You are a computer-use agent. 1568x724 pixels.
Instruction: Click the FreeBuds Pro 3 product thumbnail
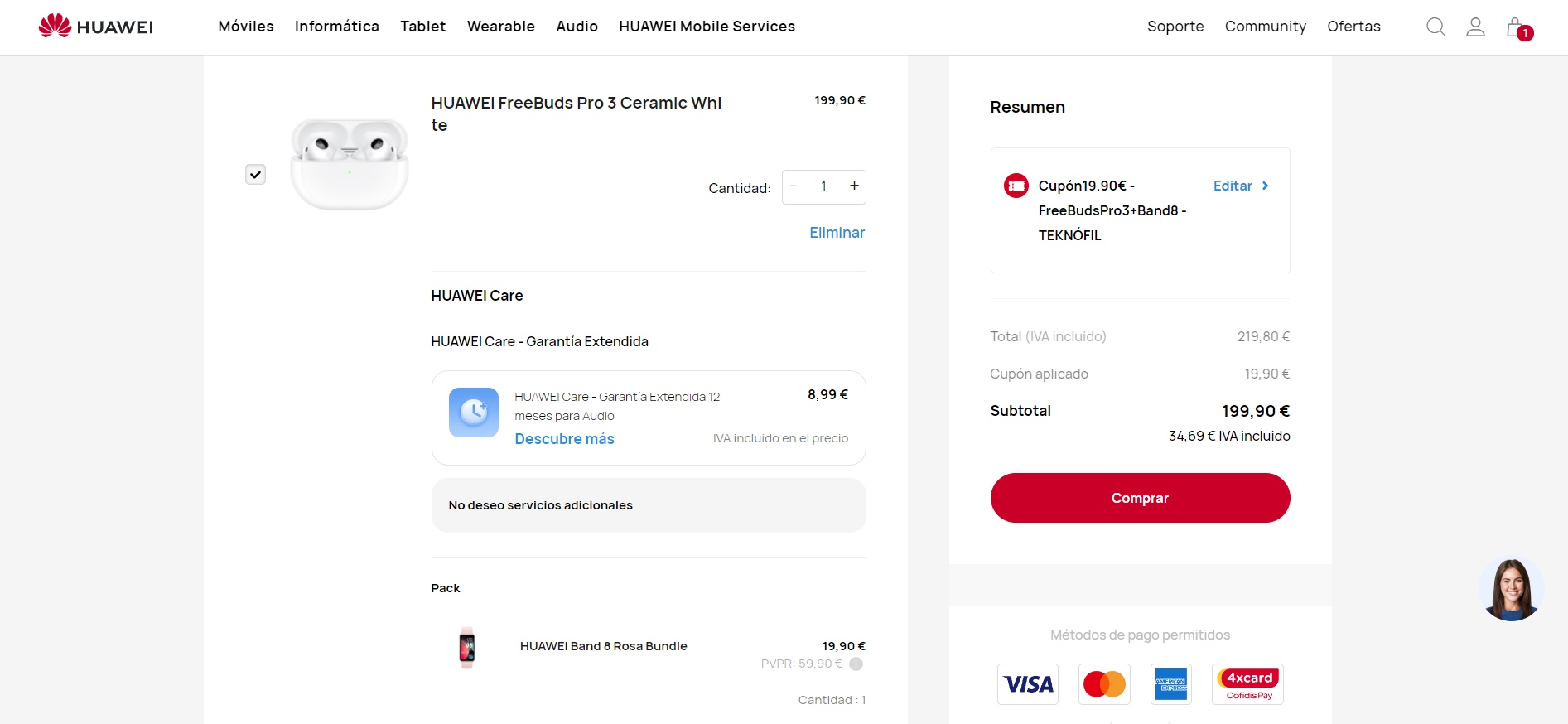[350, 164]
